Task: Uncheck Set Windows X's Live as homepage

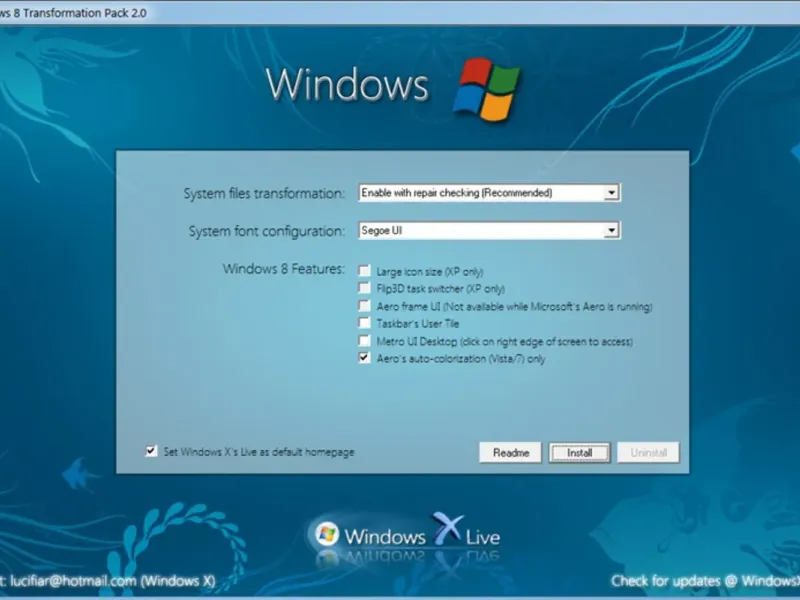Action: (x=151, y=451)
